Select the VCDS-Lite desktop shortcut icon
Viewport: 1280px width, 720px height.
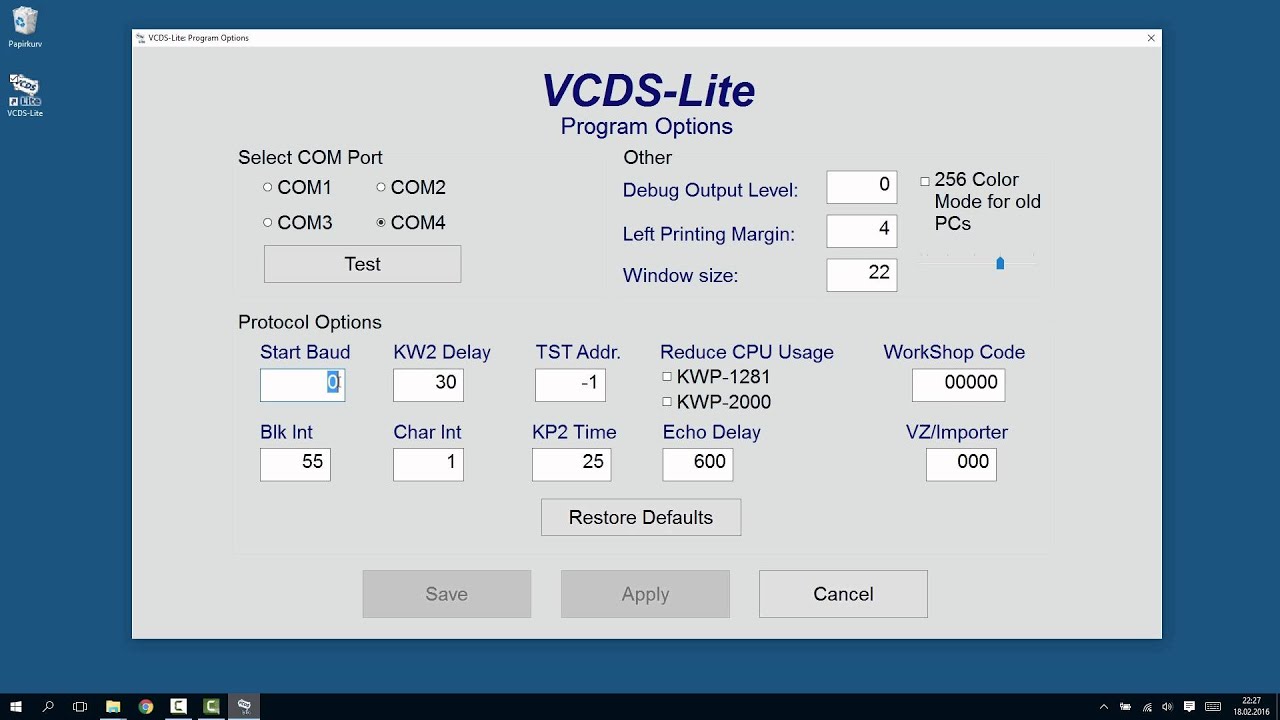[x=25, y=95]
